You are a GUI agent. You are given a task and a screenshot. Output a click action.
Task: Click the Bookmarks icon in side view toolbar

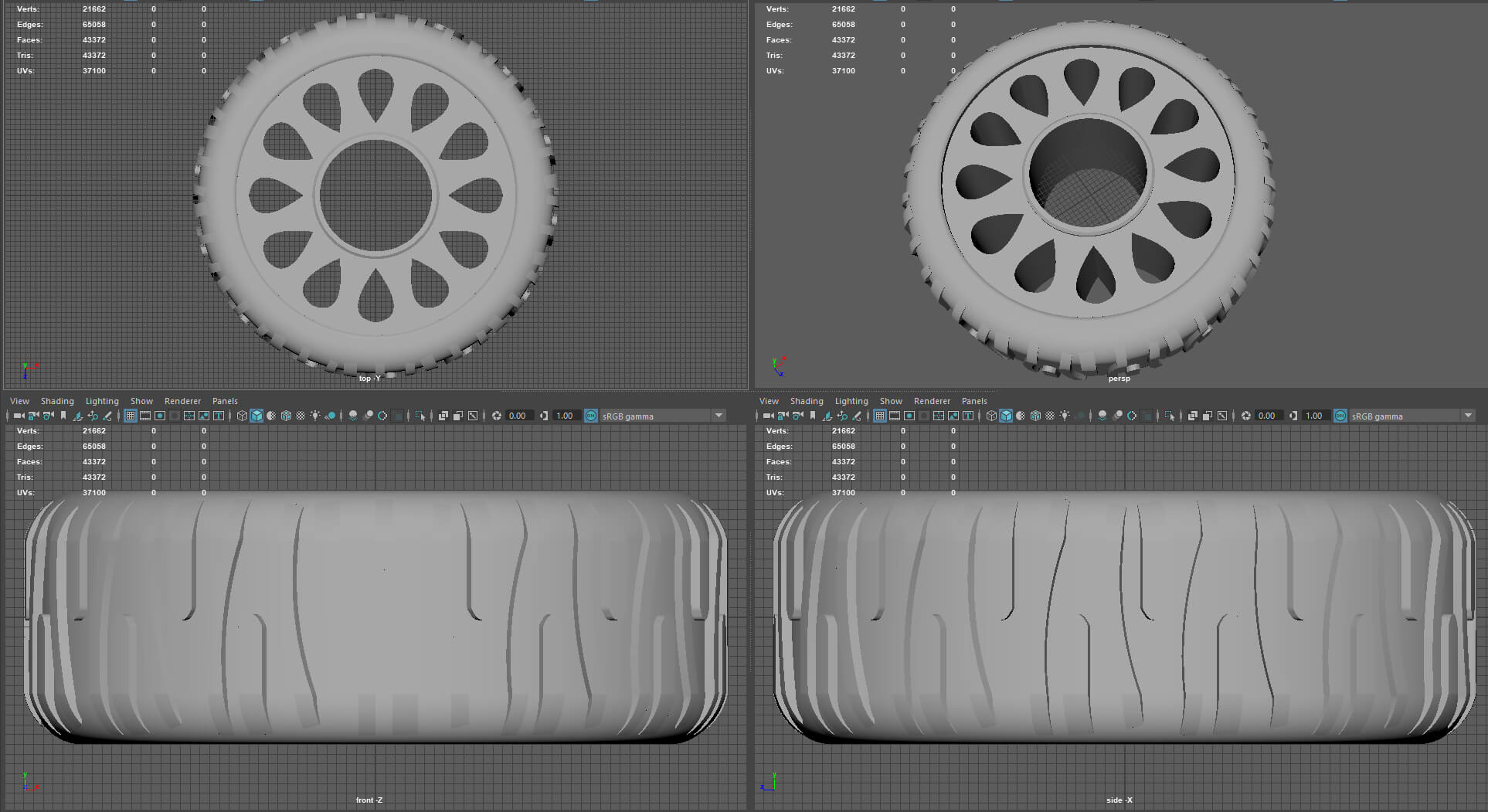click(813, 416)
